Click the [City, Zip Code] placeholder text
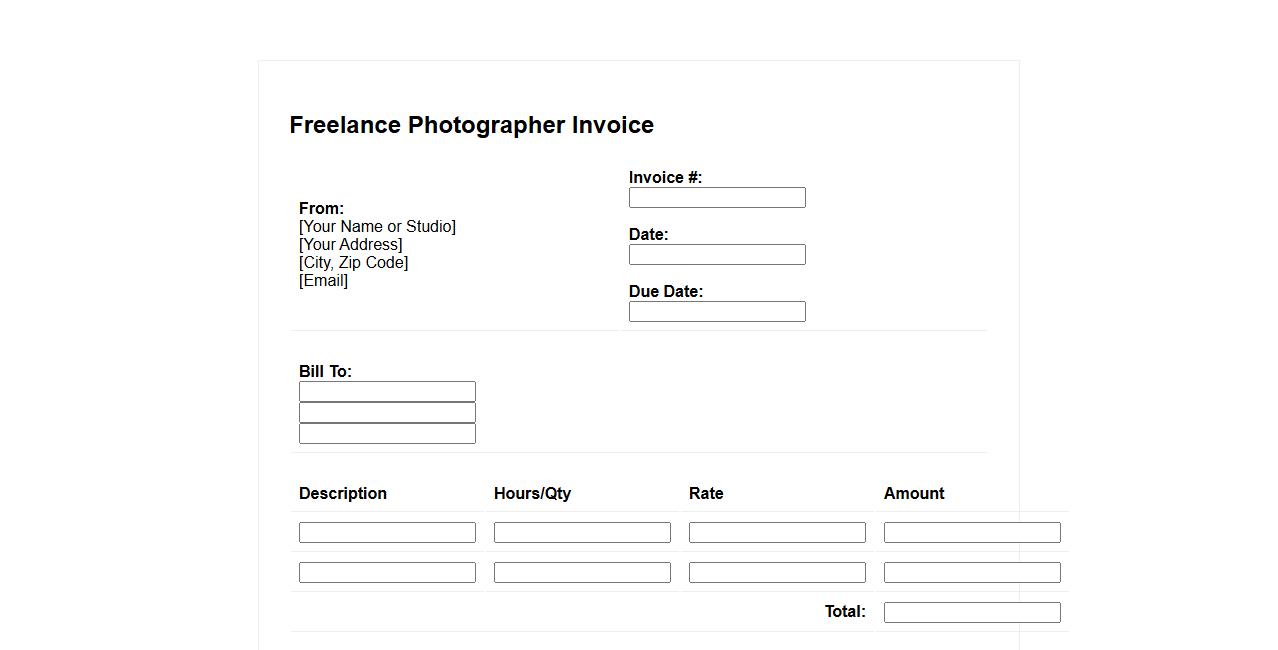 click(353, 263)
